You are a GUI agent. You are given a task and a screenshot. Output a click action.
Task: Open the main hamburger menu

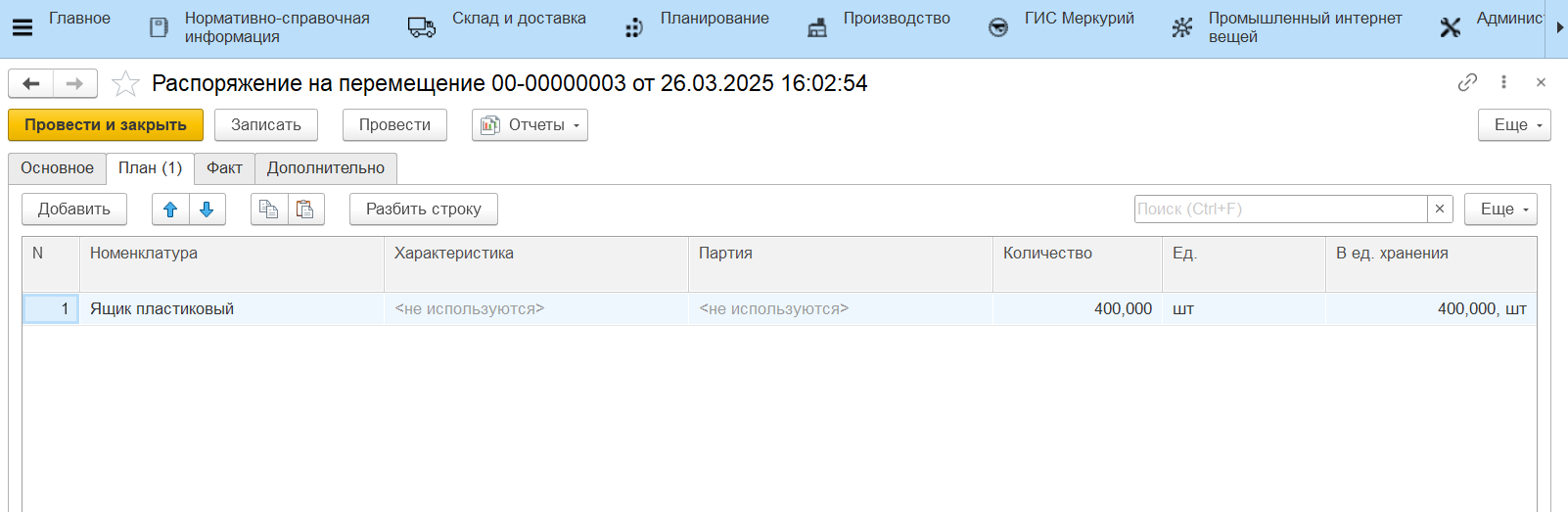[22, 27]
